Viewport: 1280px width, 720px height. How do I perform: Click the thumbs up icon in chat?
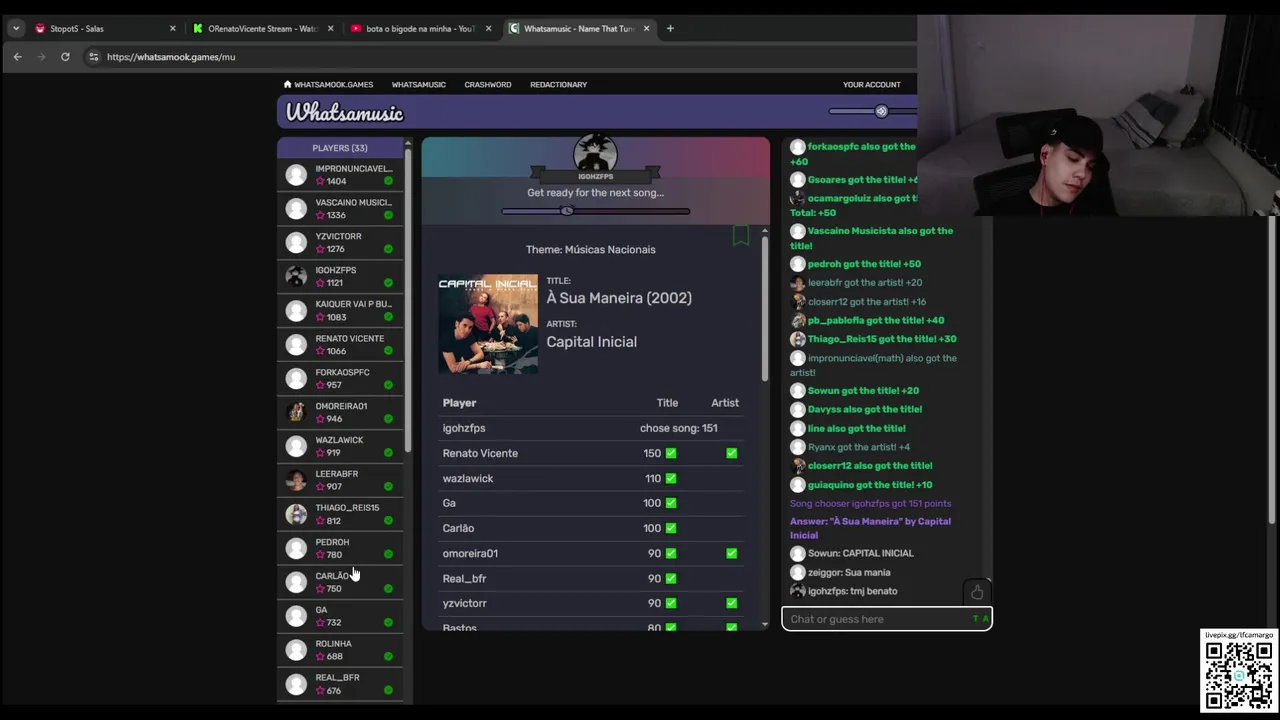pos(977,592)
